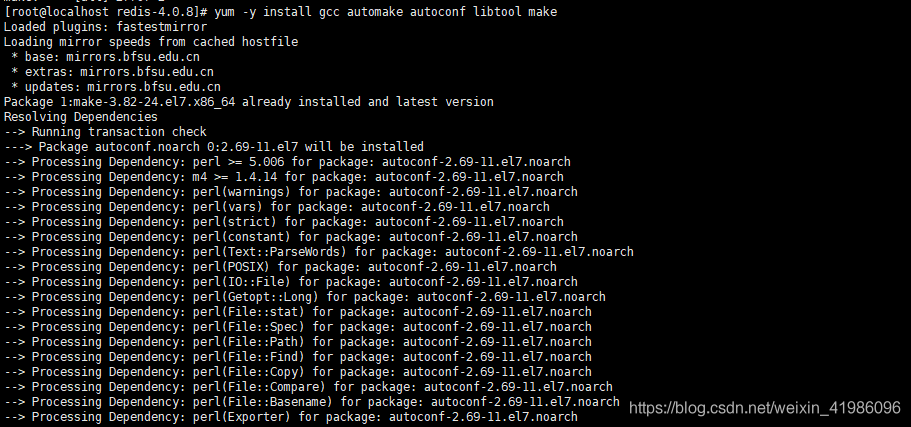Click the perl(File::Compare) dependency line

point(308,387)
